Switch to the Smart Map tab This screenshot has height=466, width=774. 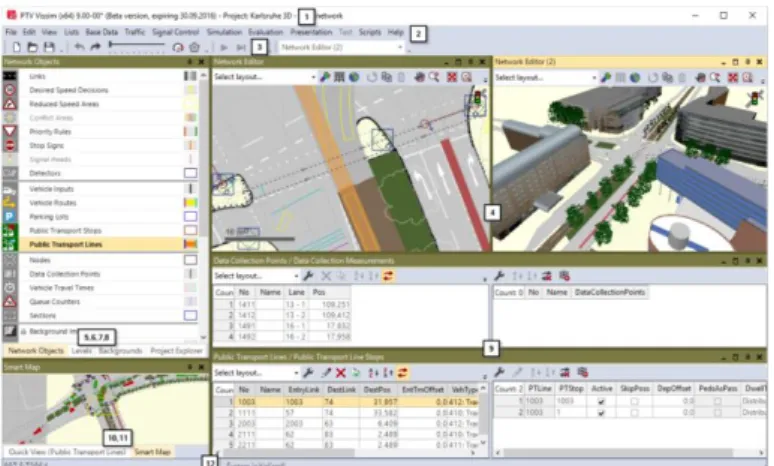(x=152, y=452)
